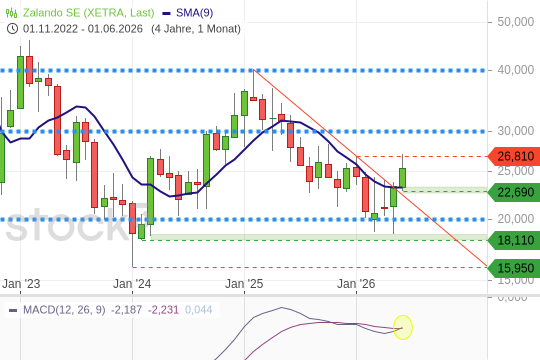Click the red 26,810 price tag
Viewport: 540px width, 360px height.
pyautogui.click(x=513, y=156)
